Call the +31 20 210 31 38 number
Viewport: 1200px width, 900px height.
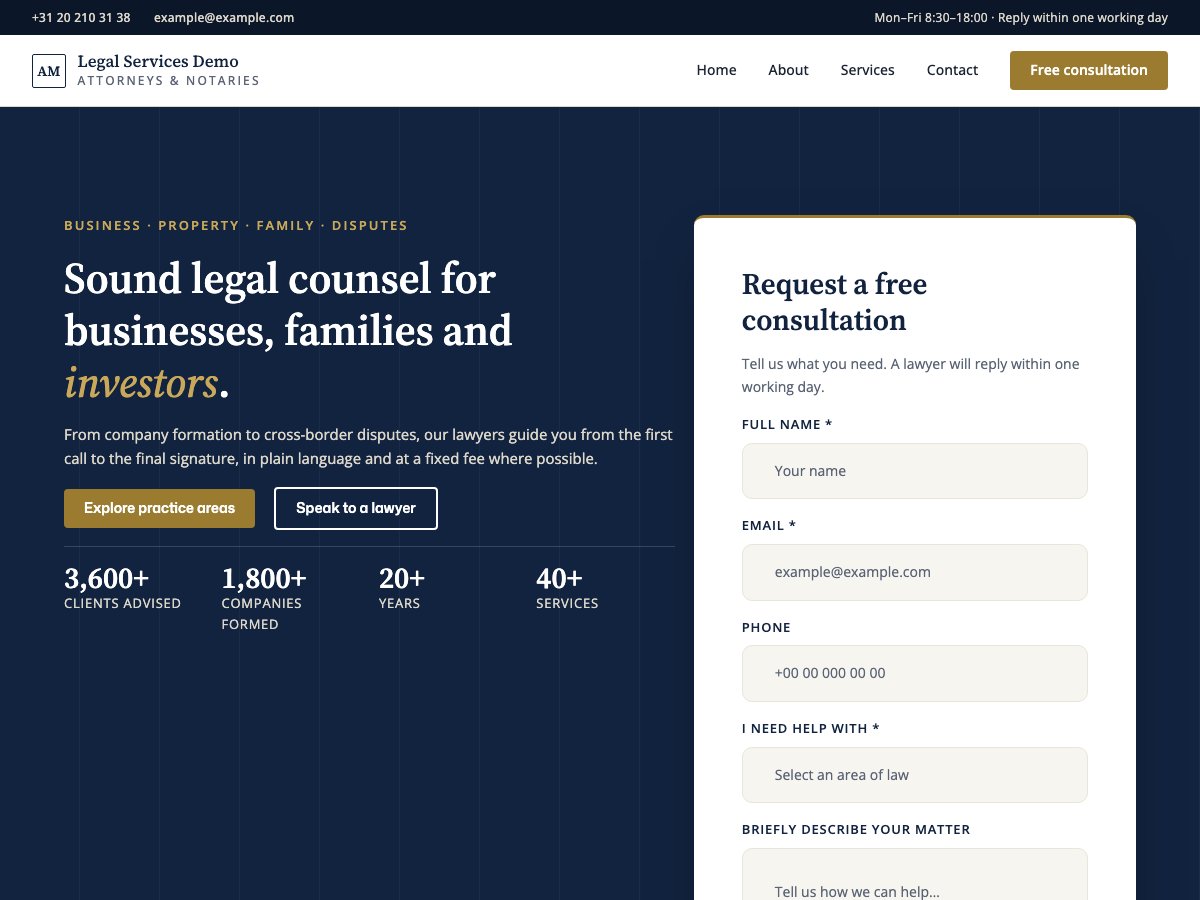(x=81, y=18)
